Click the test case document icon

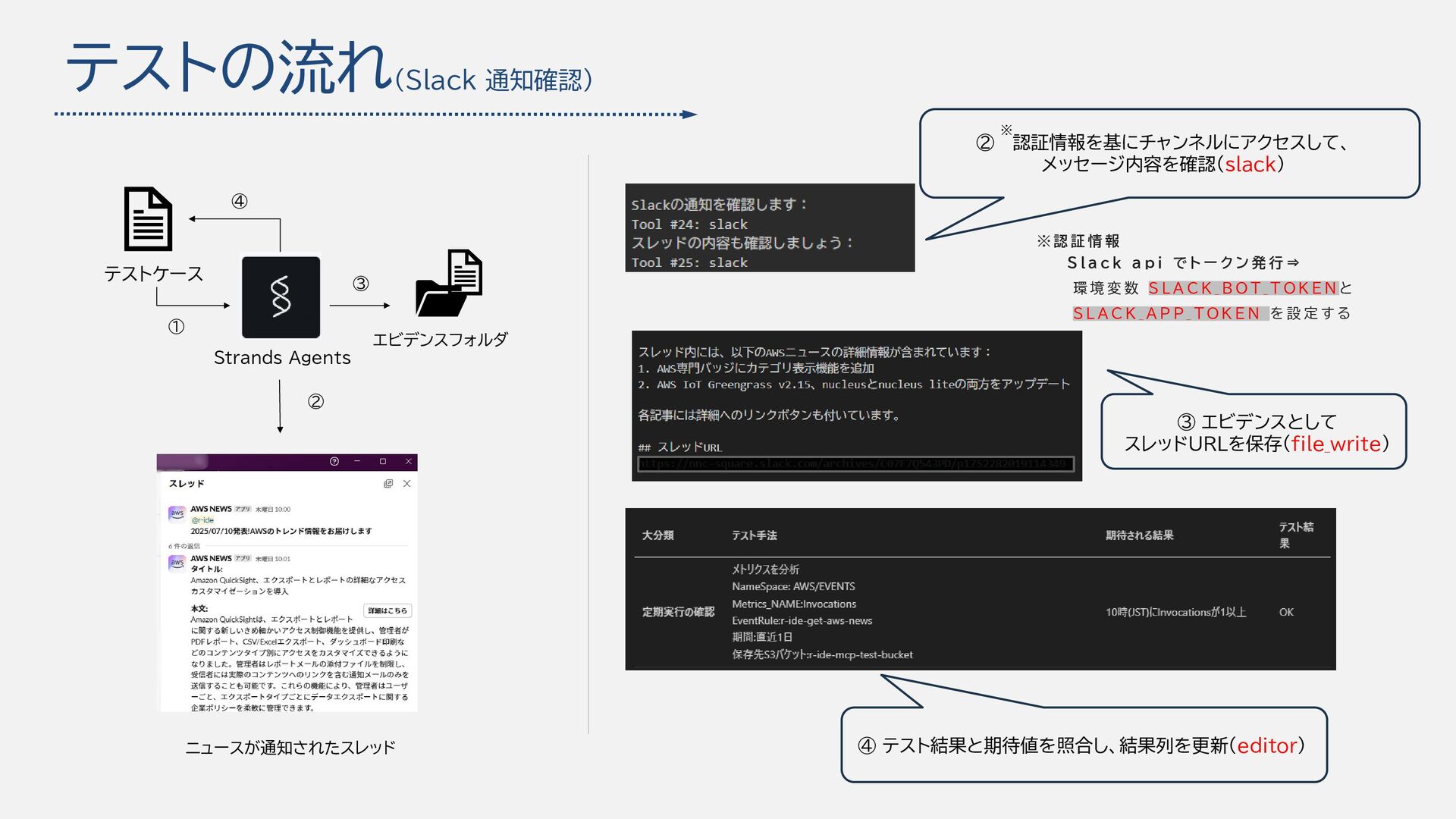tap(148, 218)
